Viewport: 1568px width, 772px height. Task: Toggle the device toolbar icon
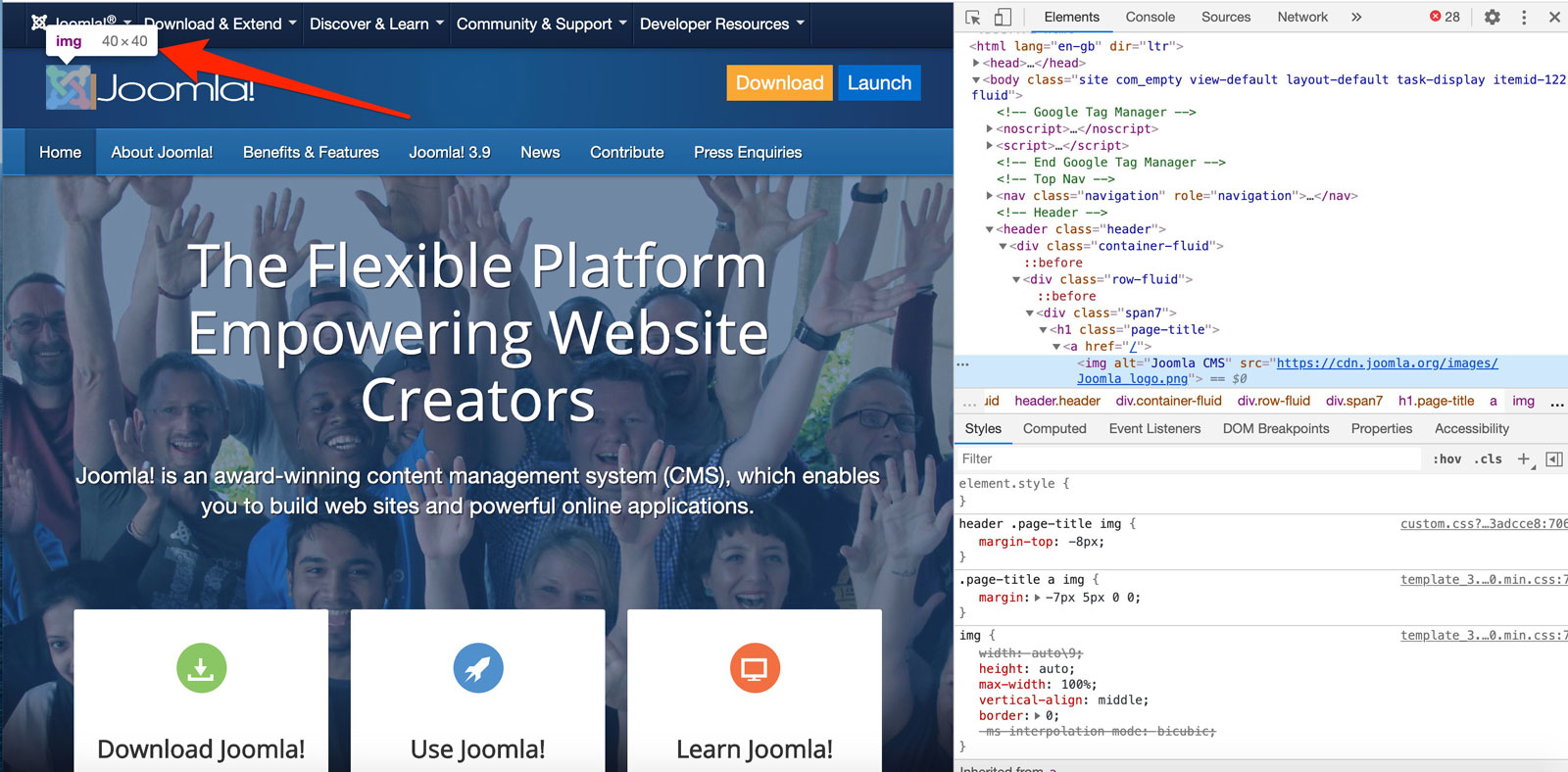coord(1003,18)
